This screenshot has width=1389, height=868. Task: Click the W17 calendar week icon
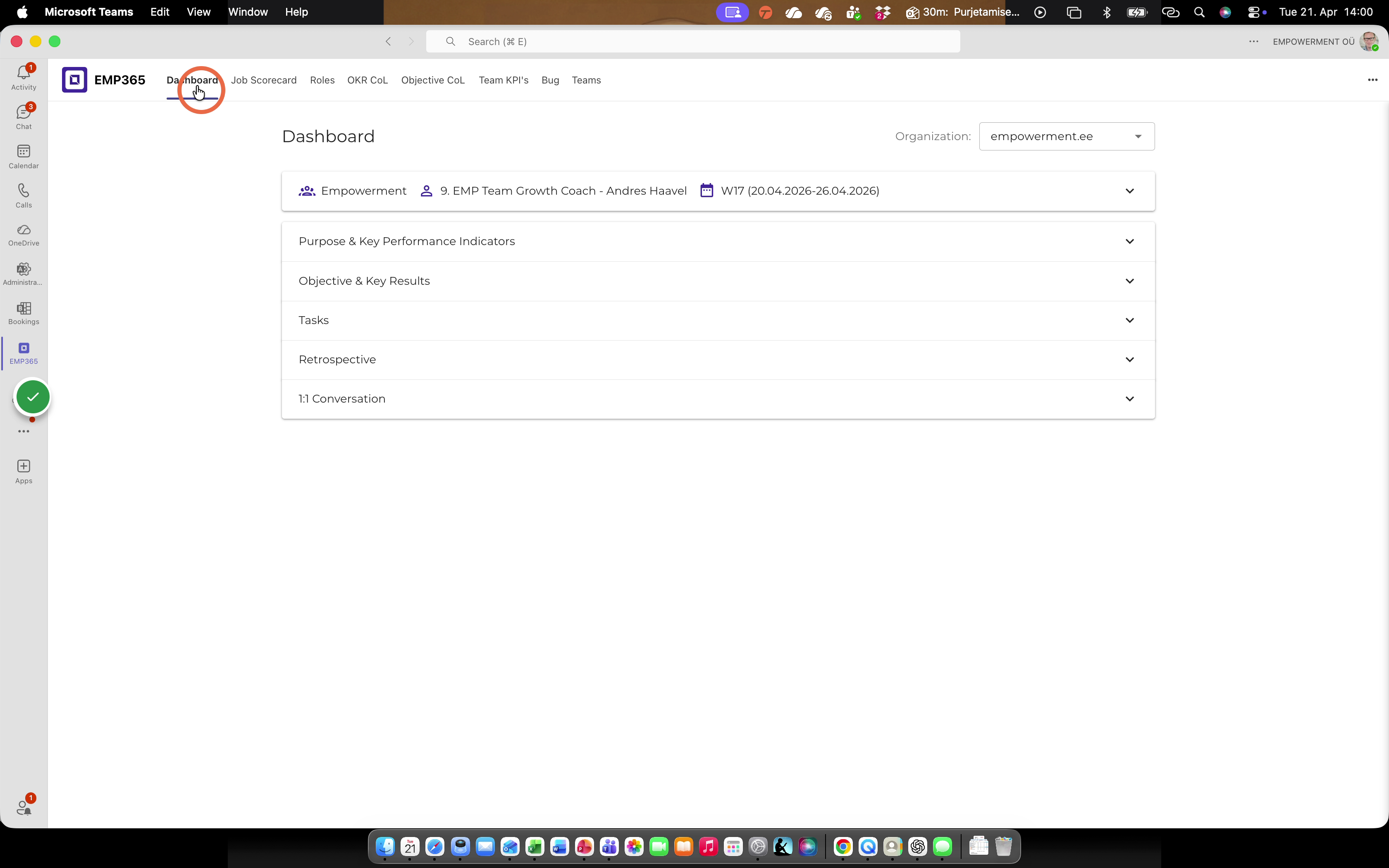[x=706, y=191]
